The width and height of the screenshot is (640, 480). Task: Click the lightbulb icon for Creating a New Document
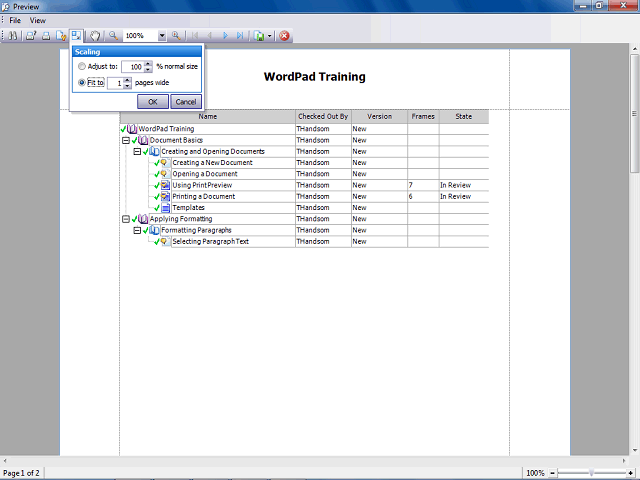tap(165, 163)
